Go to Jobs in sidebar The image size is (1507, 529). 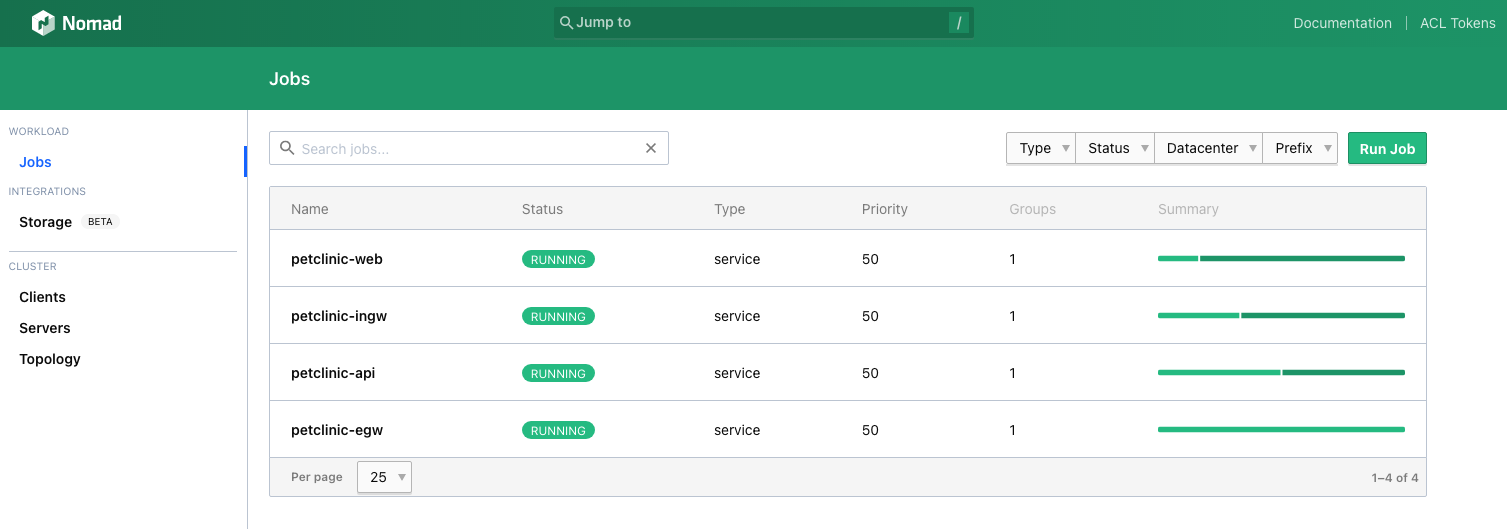click(x=36, y=162)
